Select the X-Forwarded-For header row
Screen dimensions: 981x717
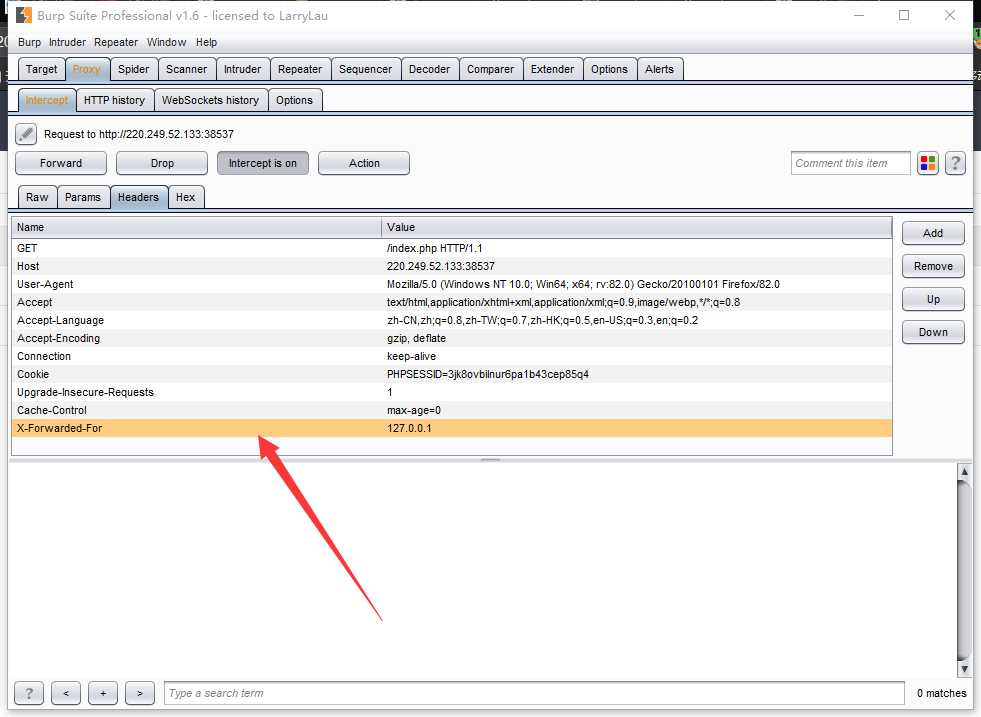pos(452,428)
